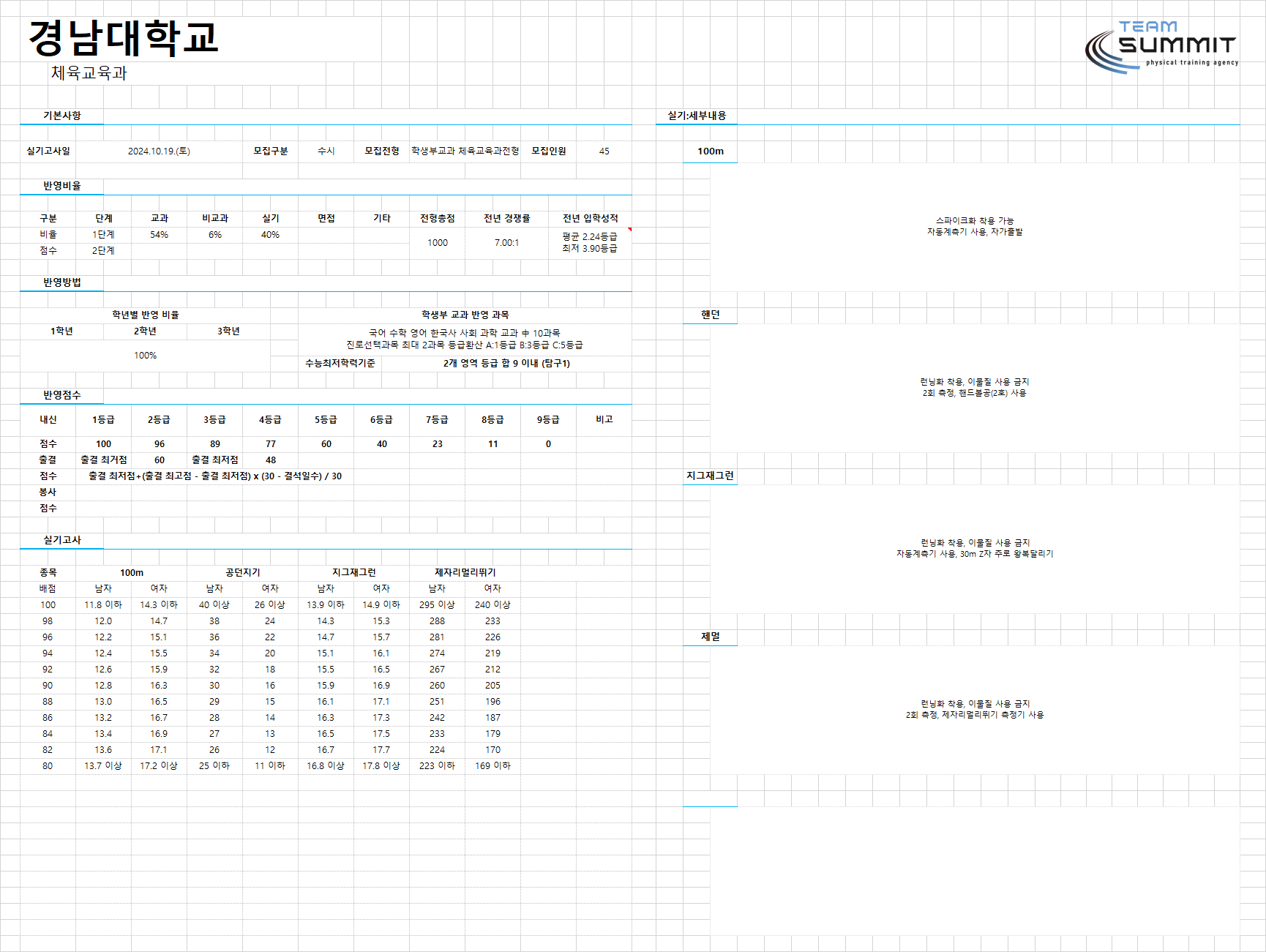Click the 반영점수 section header
Viewport: 1266px width, 952px height.
[x=62, y=395]
